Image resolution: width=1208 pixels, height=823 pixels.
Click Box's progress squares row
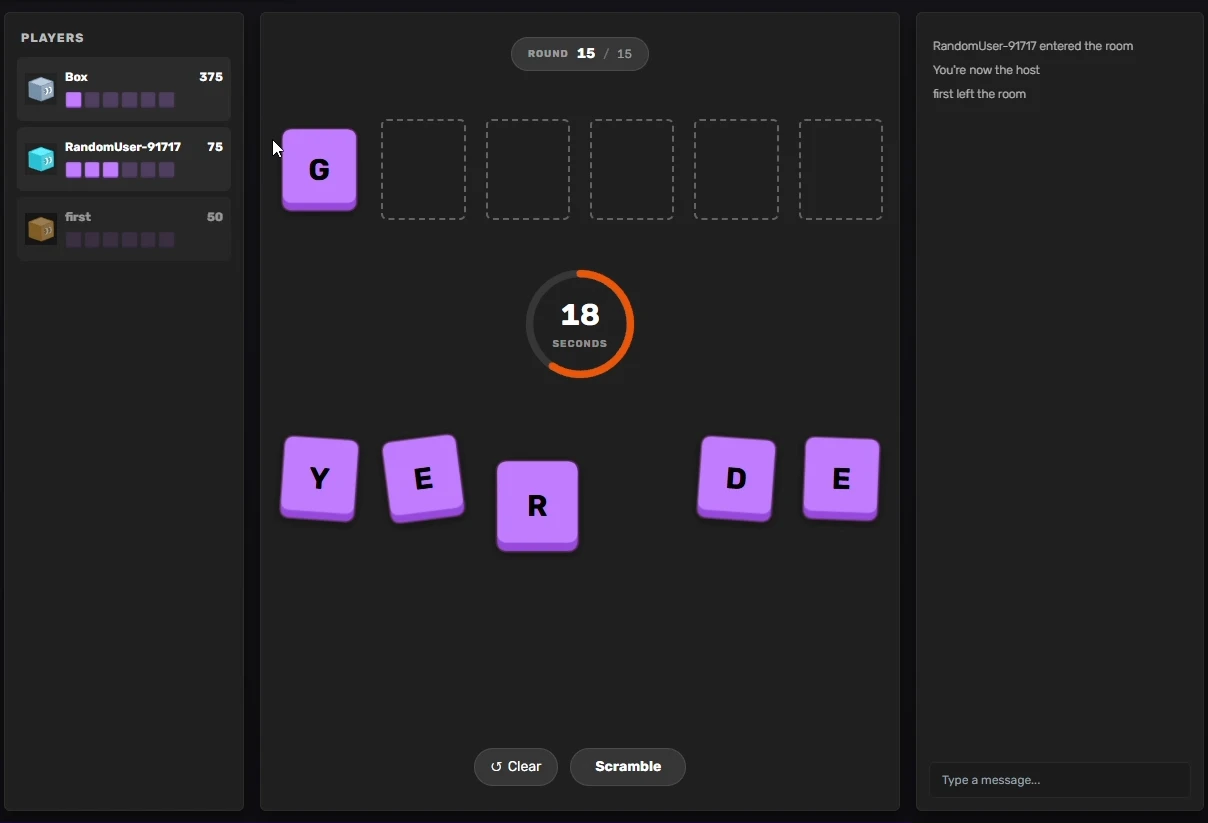[x=120, y=100]
